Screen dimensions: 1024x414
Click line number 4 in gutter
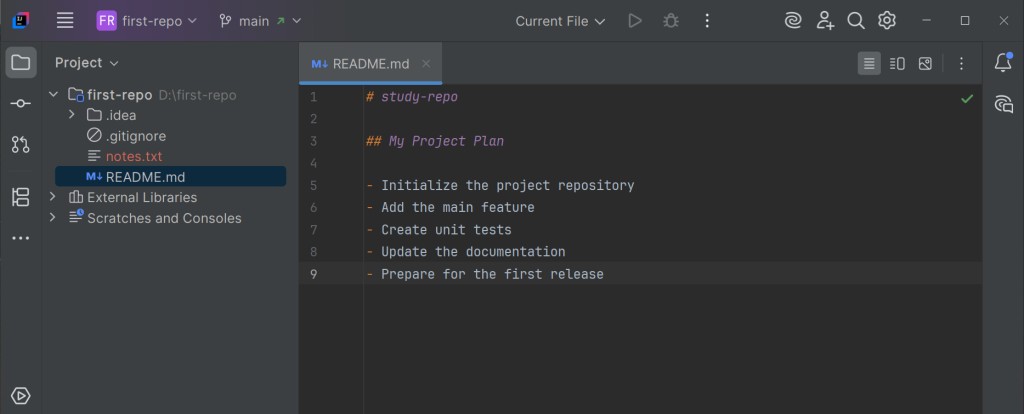[314, 163]
